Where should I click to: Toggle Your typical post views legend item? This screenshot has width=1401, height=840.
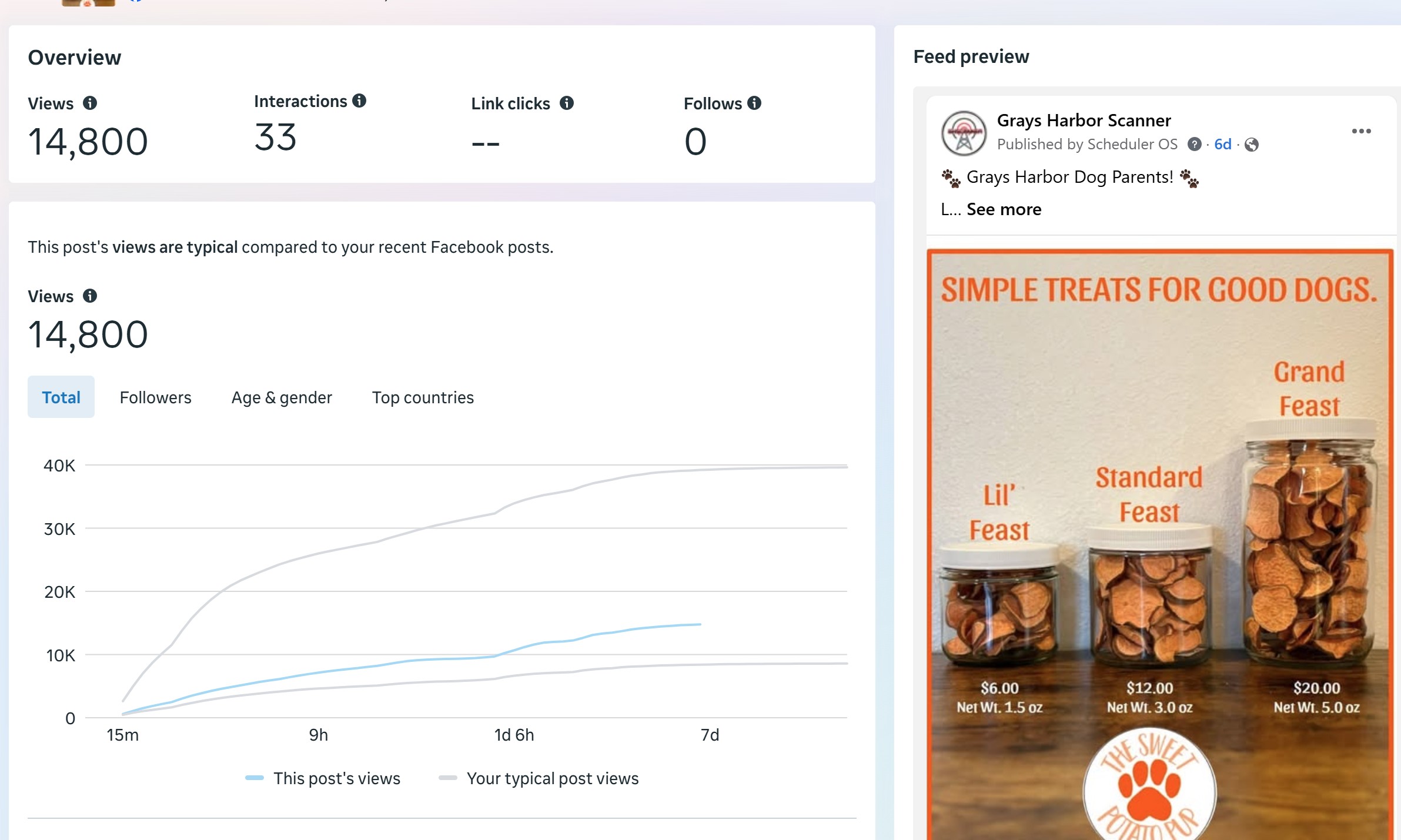539,778
